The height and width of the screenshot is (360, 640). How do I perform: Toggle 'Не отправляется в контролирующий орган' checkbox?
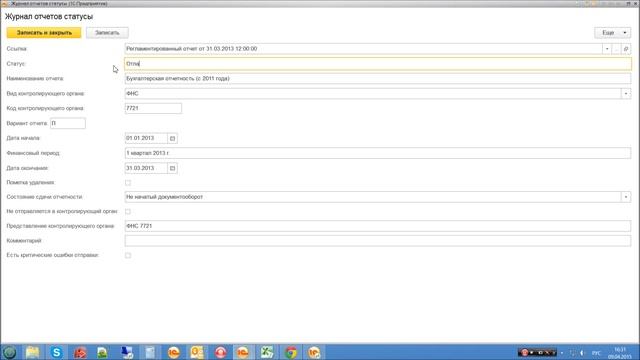128,211
